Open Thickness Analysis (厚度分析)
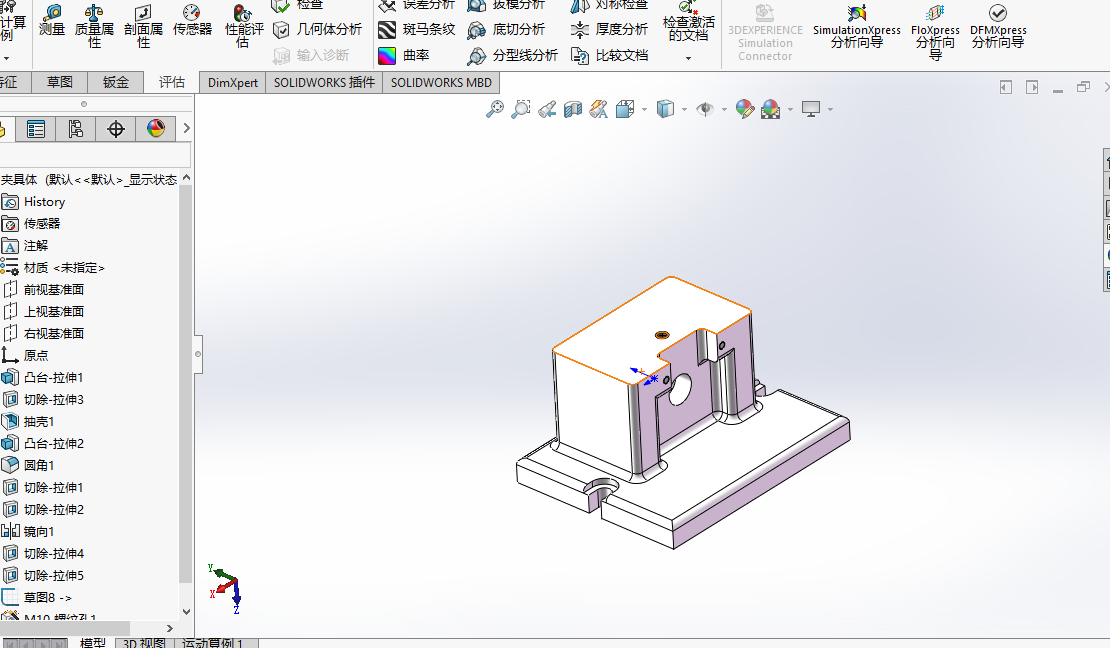 point(609,30)
